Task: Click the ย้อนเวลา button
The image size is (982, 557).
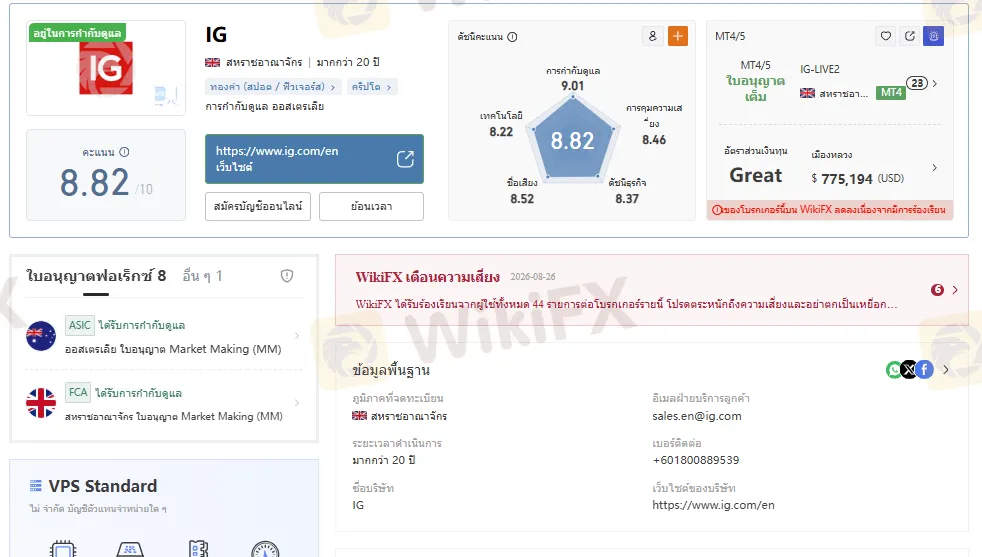Action: point(371,206)
